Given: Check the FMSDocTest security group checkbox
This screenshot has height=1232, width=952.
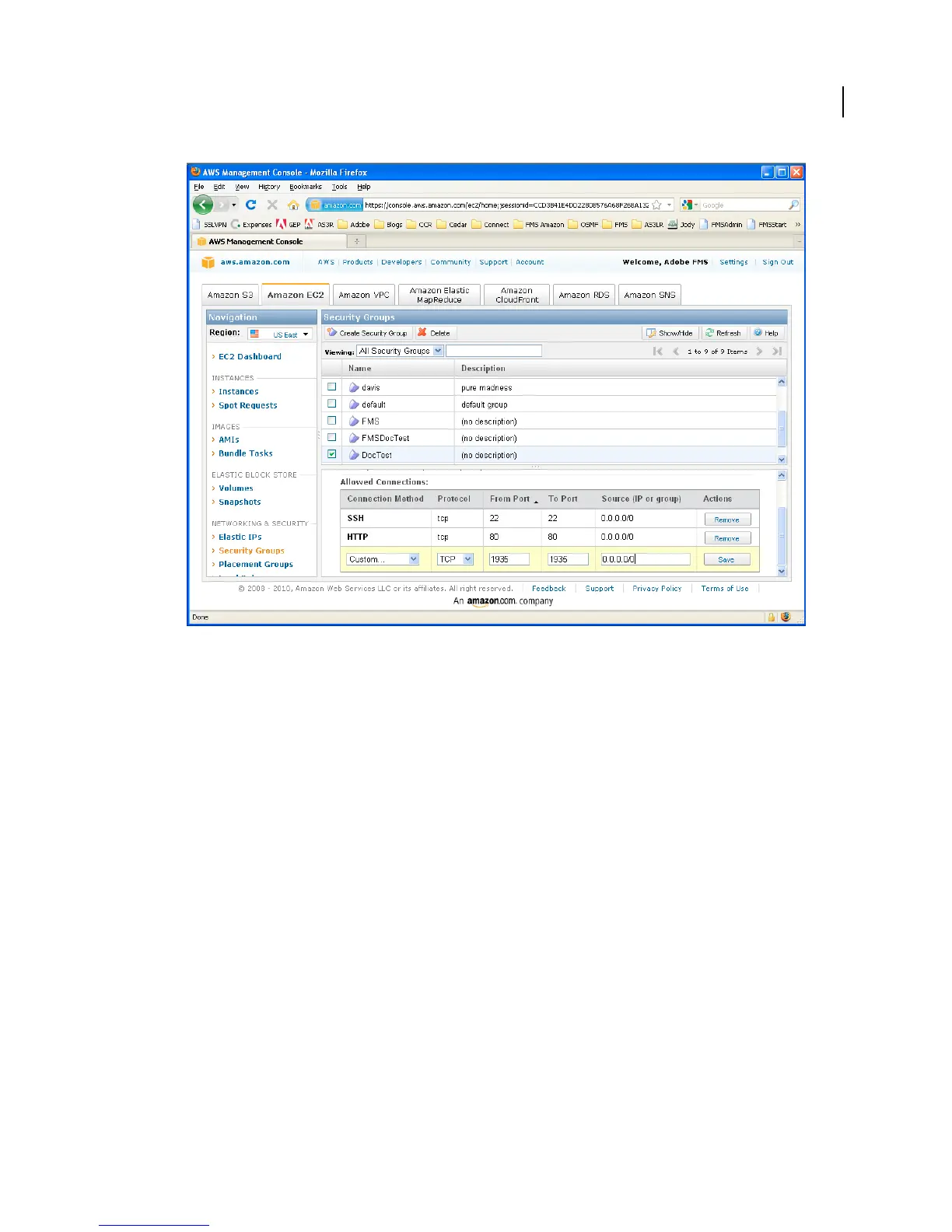Looking at the screenshot, I should point(332,437).
